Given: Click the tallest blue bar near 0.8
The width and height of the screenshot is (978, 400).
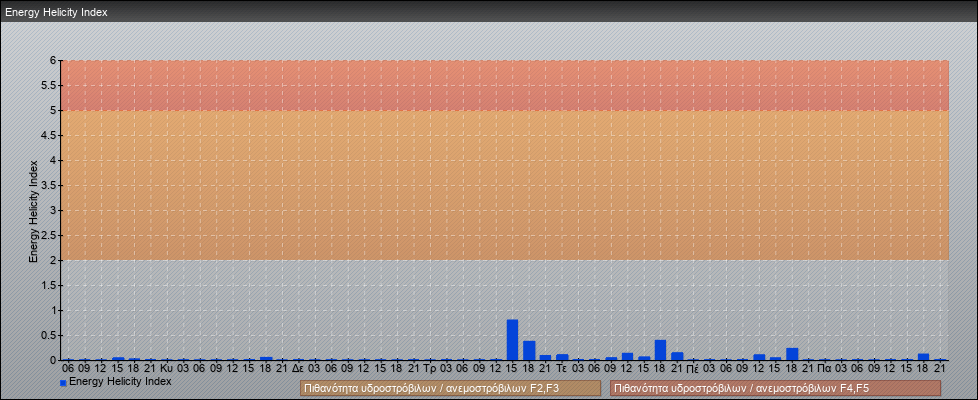Looking at the screenshot, I should tap(512, 339).
